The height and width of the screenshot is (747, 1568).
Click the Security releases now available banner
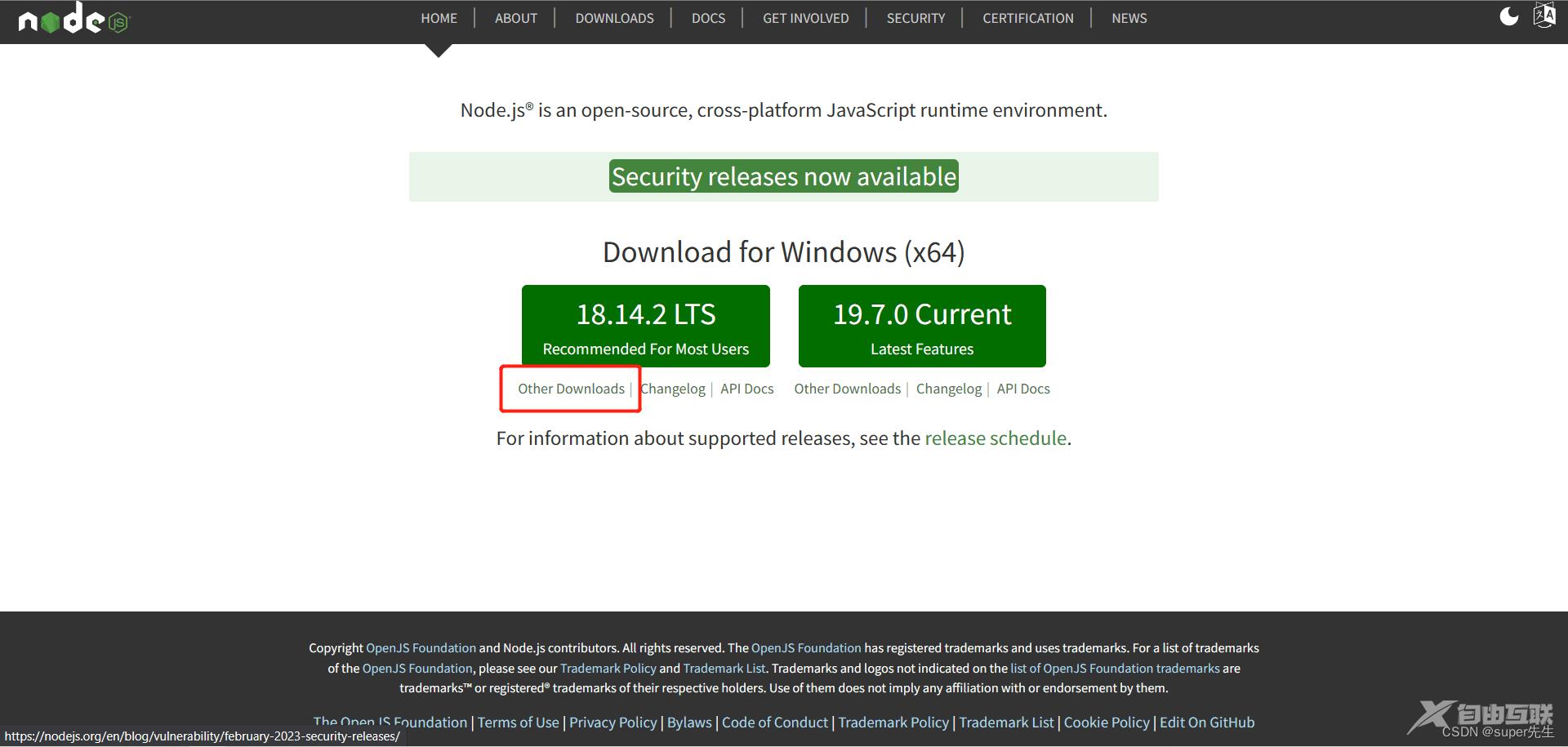783,176
